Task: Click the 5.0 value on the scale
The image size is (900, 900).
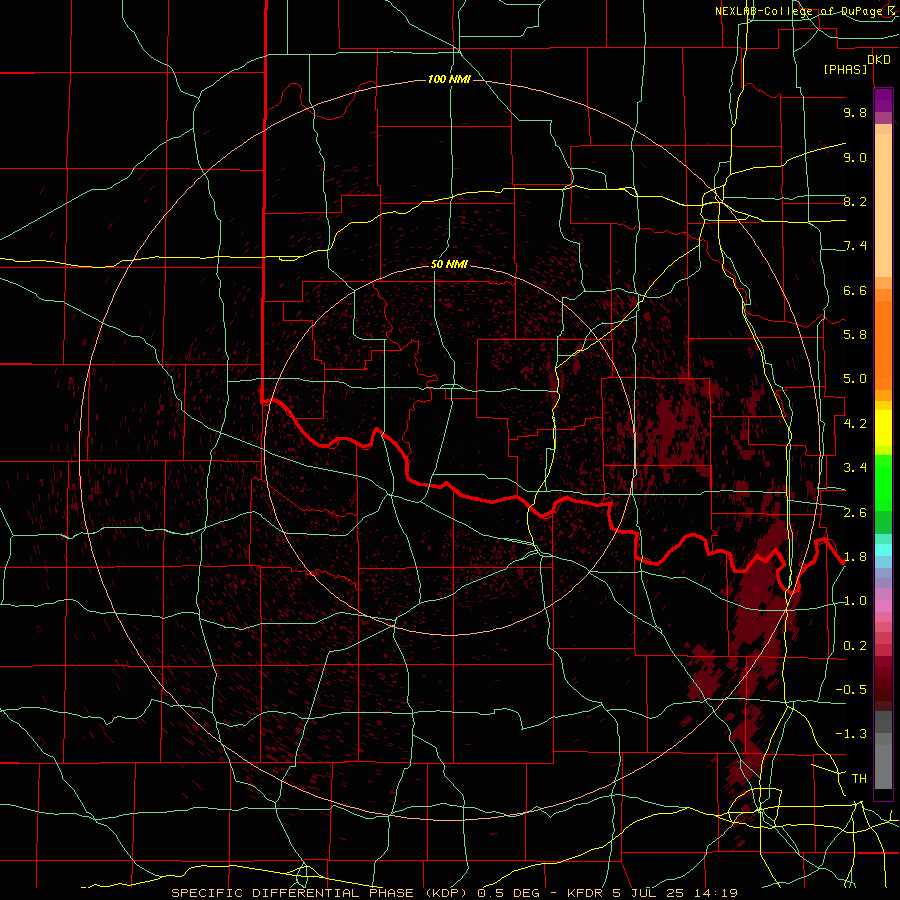Action: pos(855,379)
